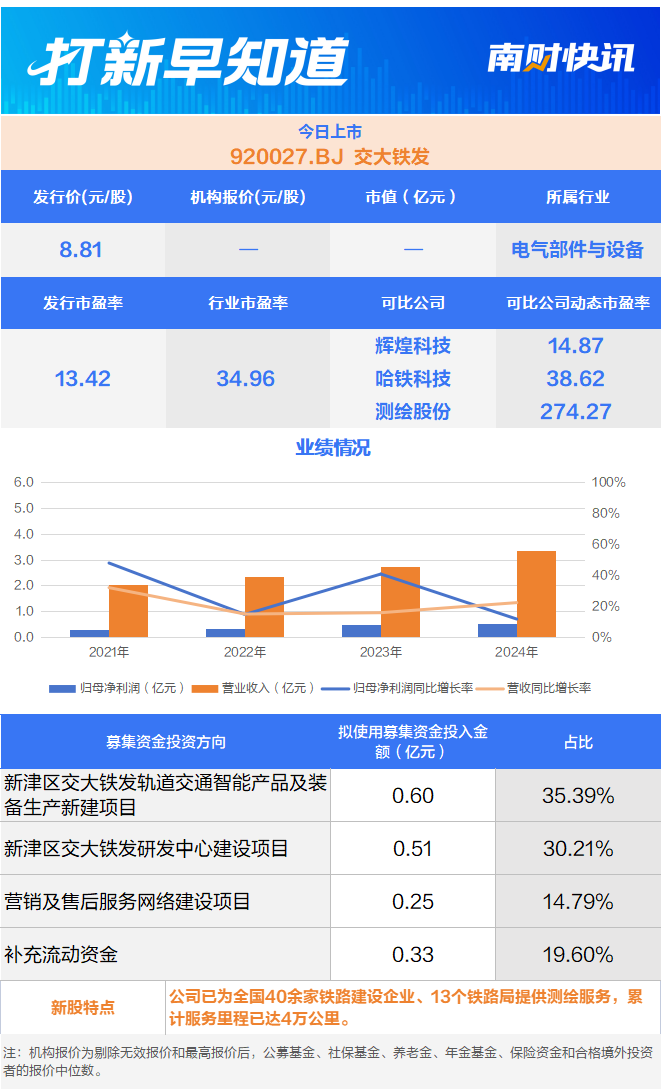Select the 今日上市 heading
The width and height of the screenshot is (662, 1090).
point(330,131)
